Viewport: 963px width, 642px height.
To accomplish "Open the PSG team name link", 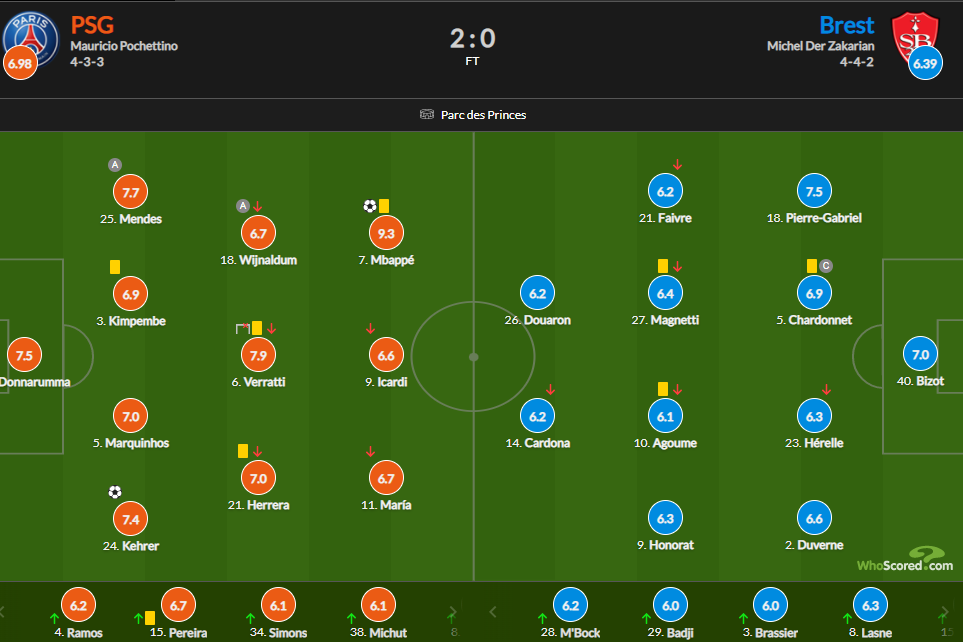I will pos(92,25).
